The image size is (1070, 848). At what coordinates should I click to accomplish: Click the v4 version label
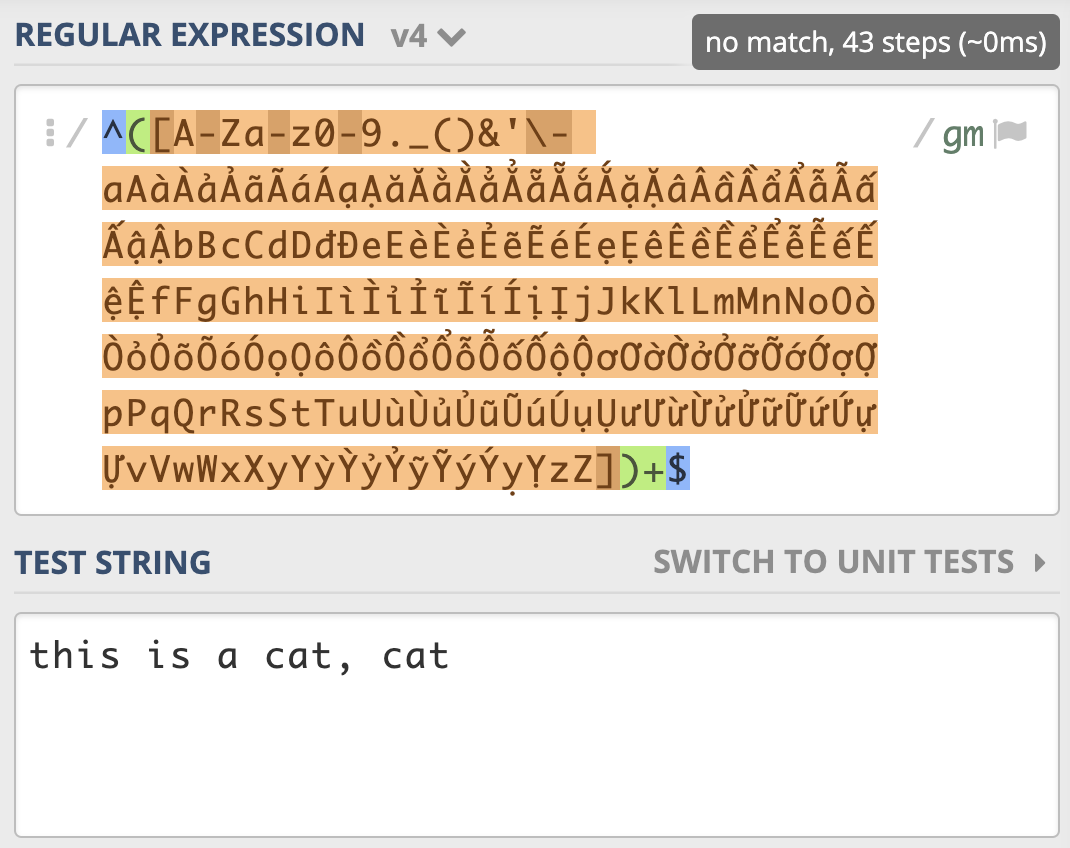pos(409,36)
